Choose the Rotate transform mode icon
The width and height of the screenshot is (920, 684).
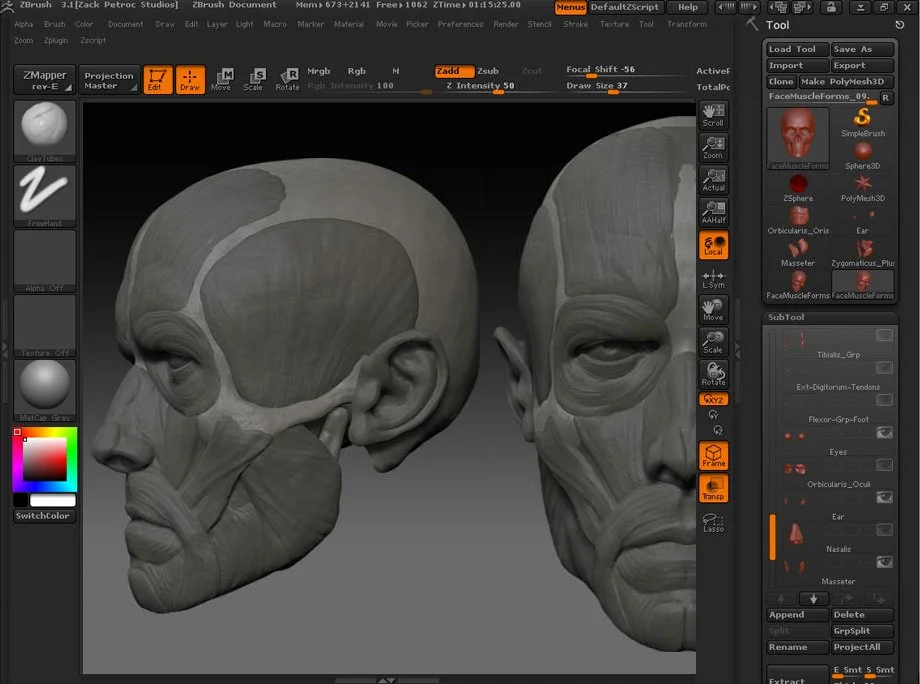[x=287, y=79]
